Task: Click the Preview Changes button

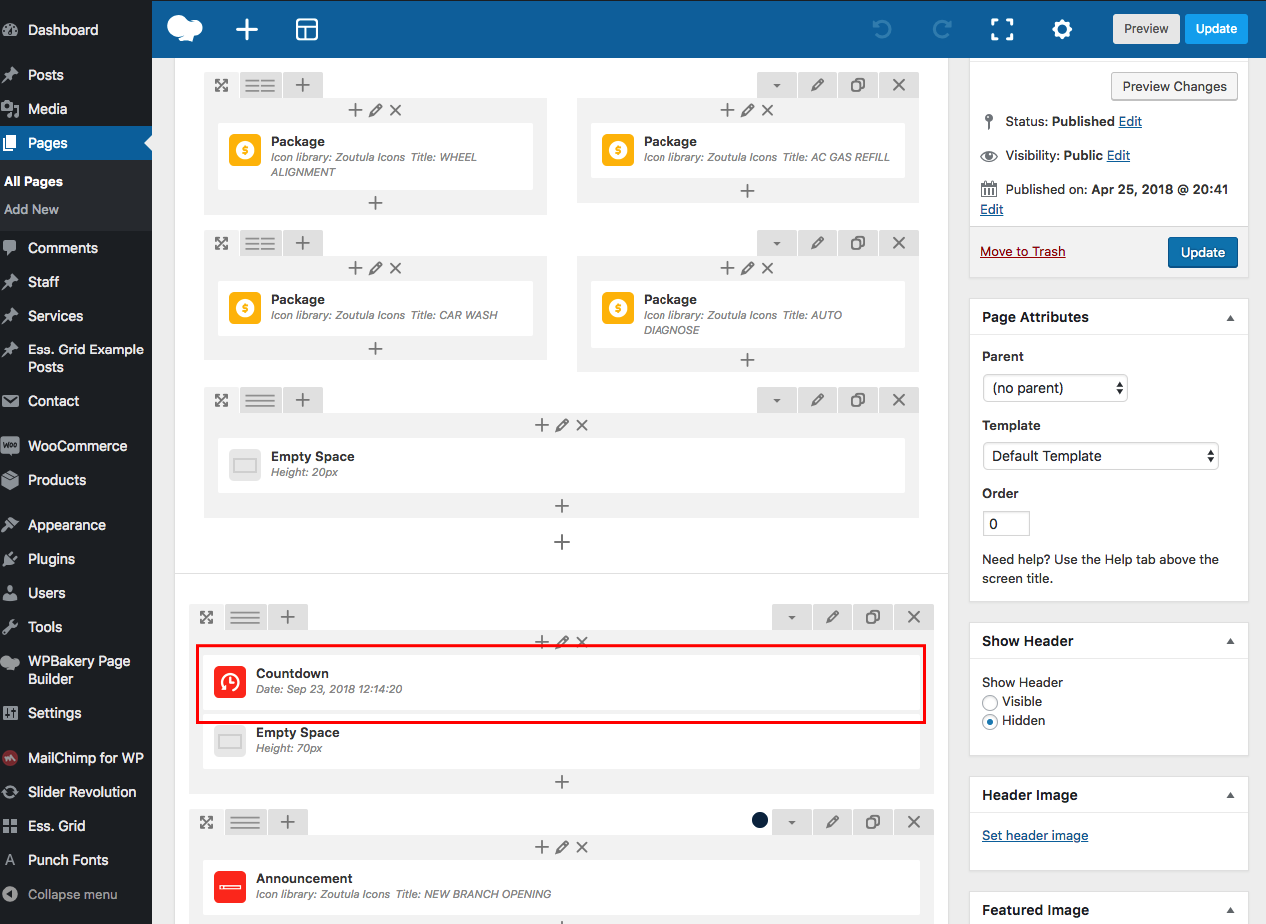Action: (1174, 86)
